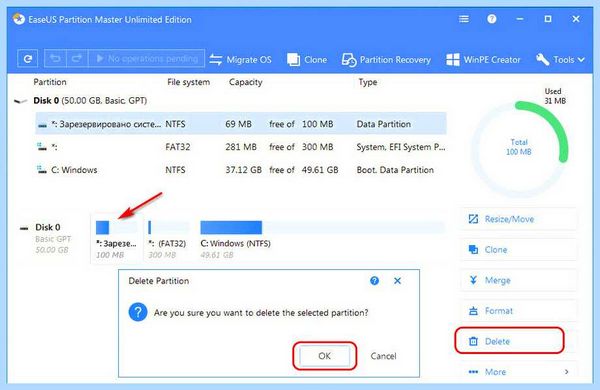The image size is (600, 390).
Task: Open Migrate OS tool
Action: coord(240,60)
